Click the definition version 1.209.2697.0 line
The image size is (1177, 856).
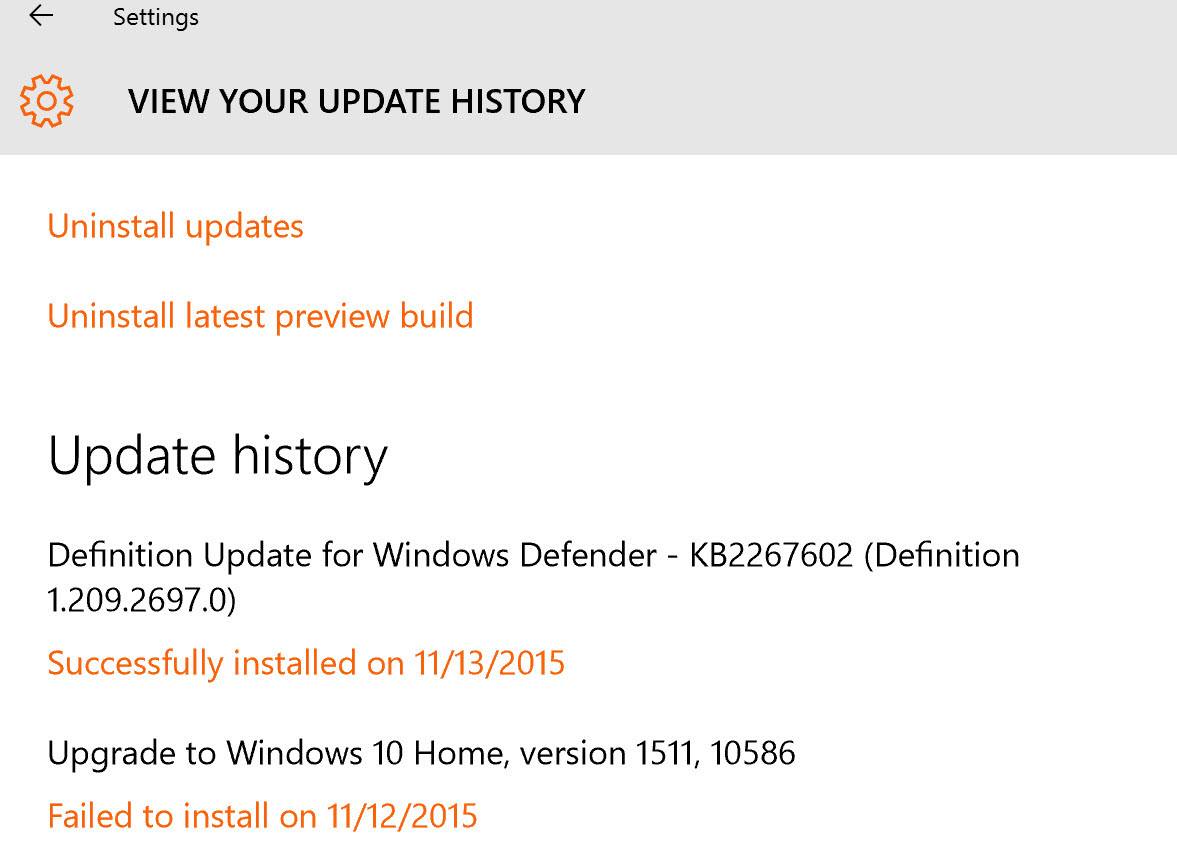pos(141,601)
